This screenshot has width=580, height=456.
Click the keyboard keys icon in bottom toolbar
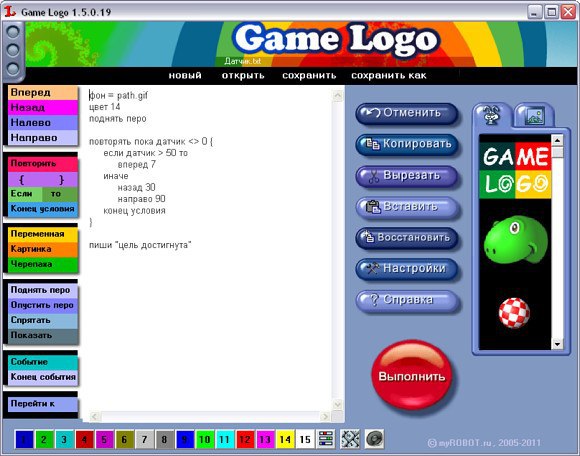click(350, 439)
